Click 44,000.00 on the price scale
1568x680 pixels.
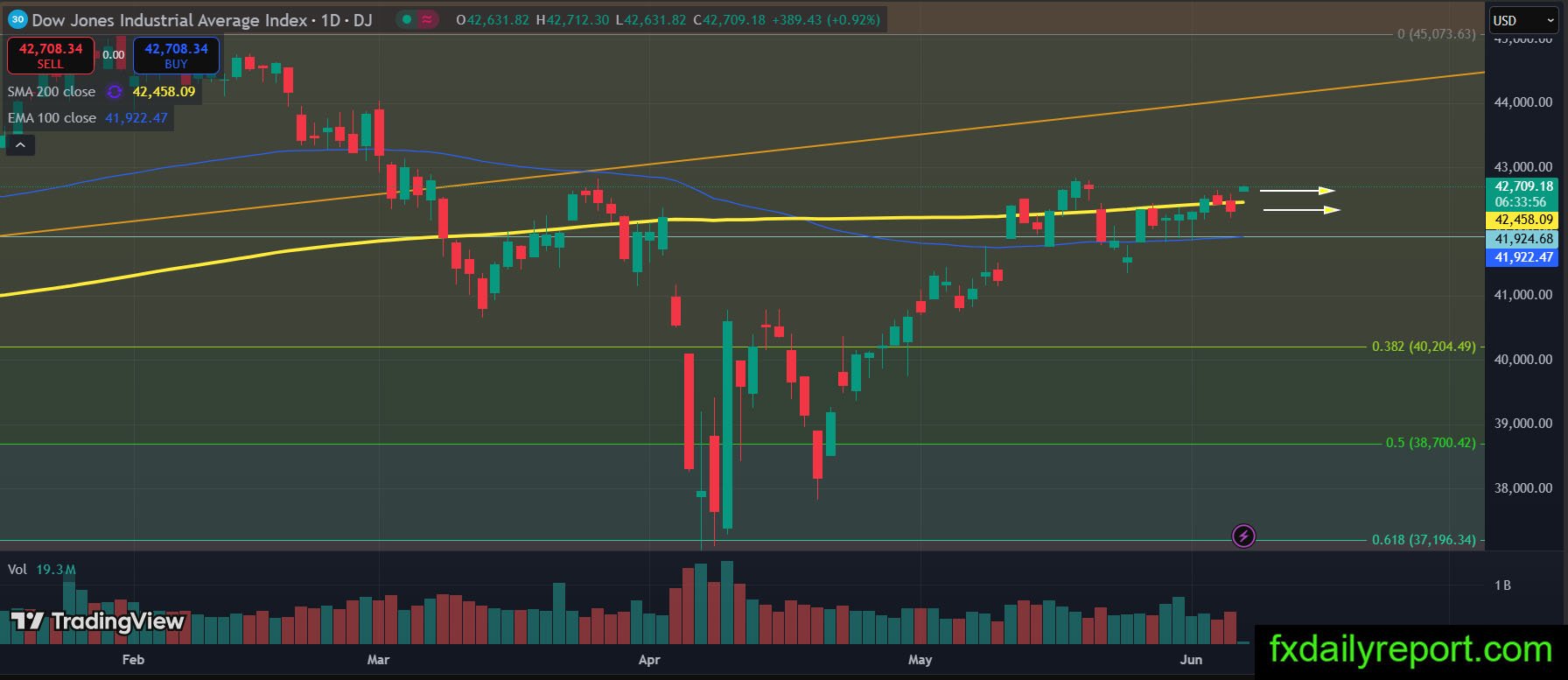(x=1523, y=102)
